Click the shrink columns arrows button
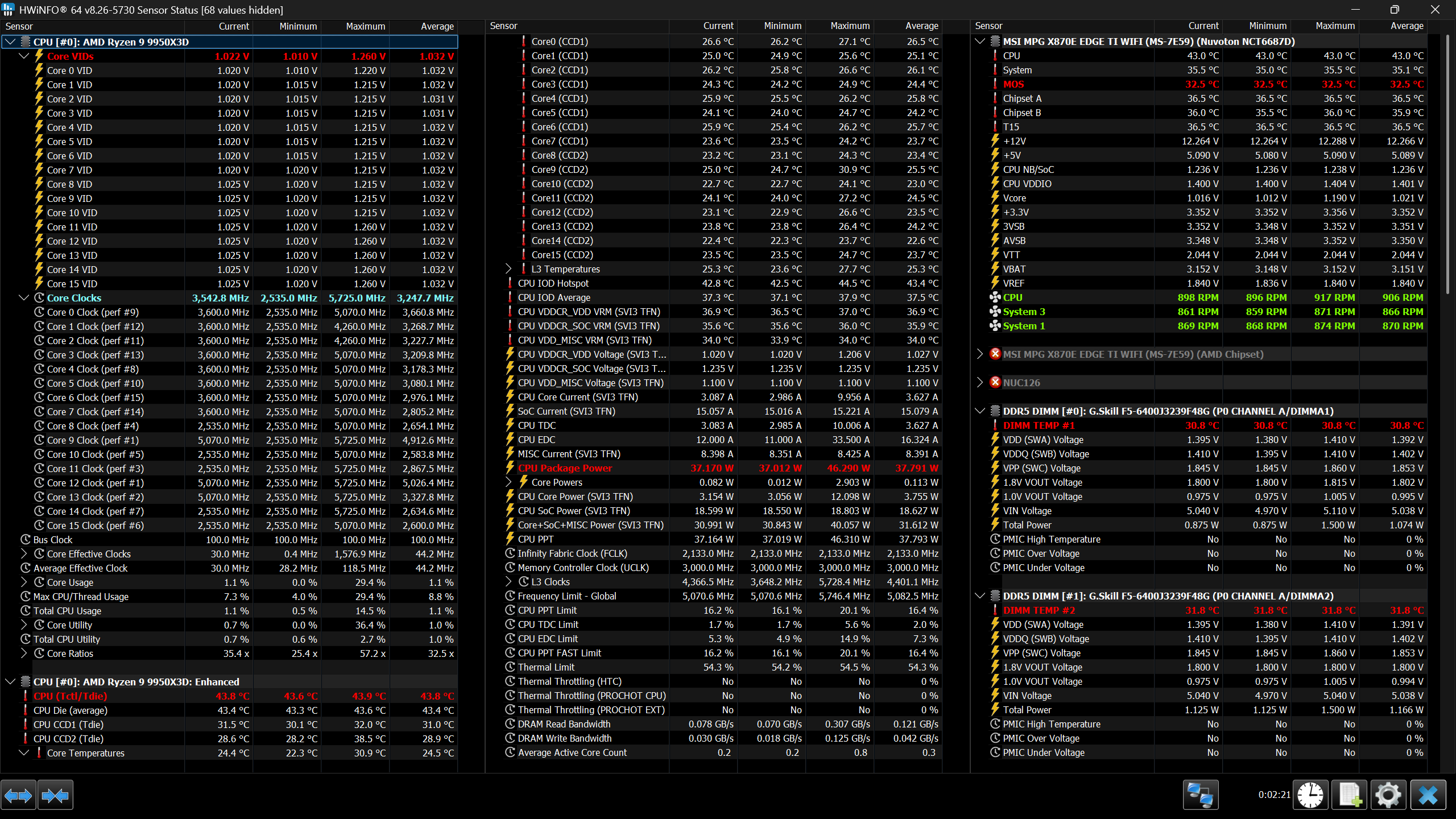The width and height of the screenshot is (1456, 819). [55, 795]
